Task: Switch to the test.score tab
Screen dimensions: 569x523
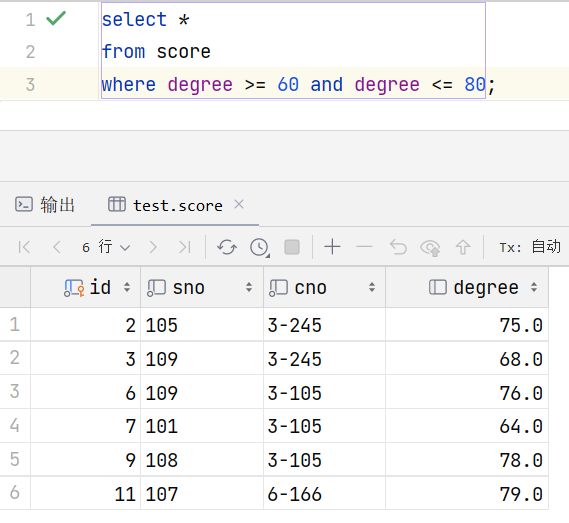Action: [x=165, y=205]
